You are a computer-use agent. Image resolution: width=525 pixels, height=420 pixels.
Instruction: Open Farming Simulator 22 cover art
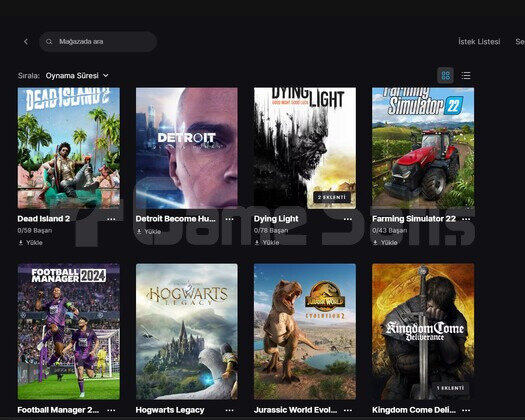pyautogui.click(x=423, y=148)
